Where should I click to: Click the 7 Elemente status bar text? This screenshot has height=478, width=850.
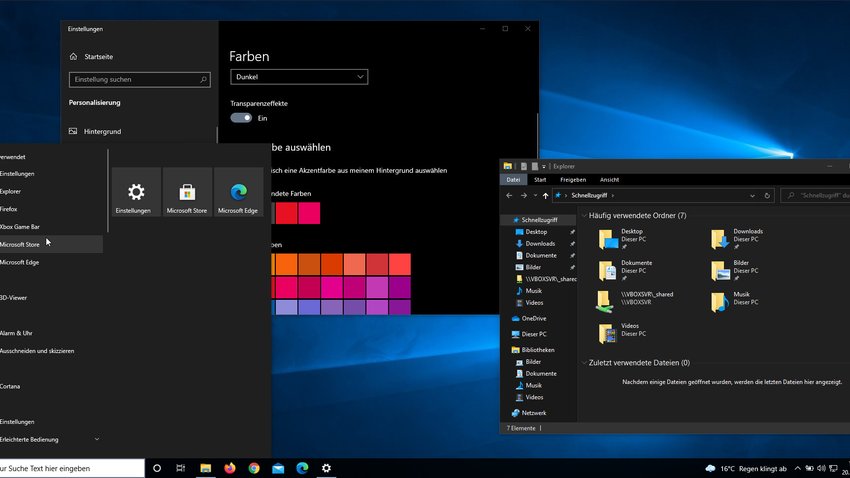521,428
